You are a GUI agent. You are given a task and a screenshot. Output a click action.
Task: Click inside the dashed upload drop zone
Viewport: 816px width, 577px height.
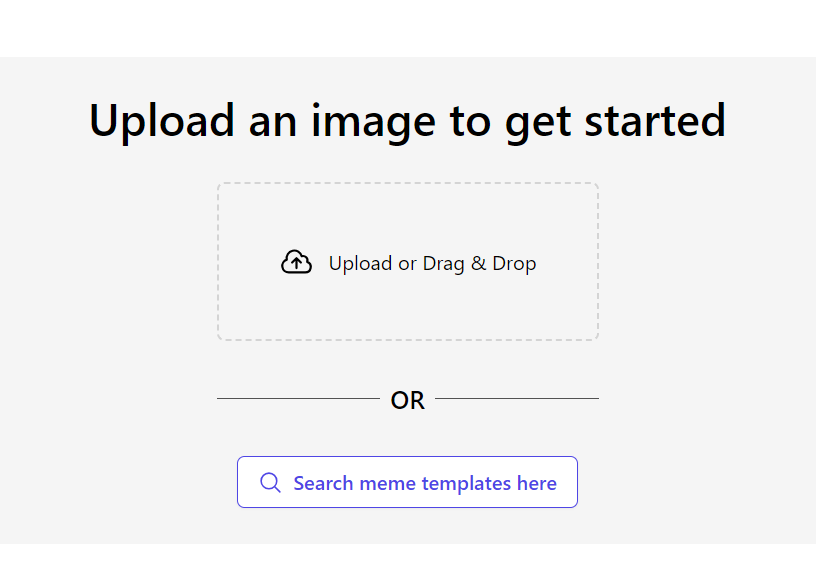(408, 262)
